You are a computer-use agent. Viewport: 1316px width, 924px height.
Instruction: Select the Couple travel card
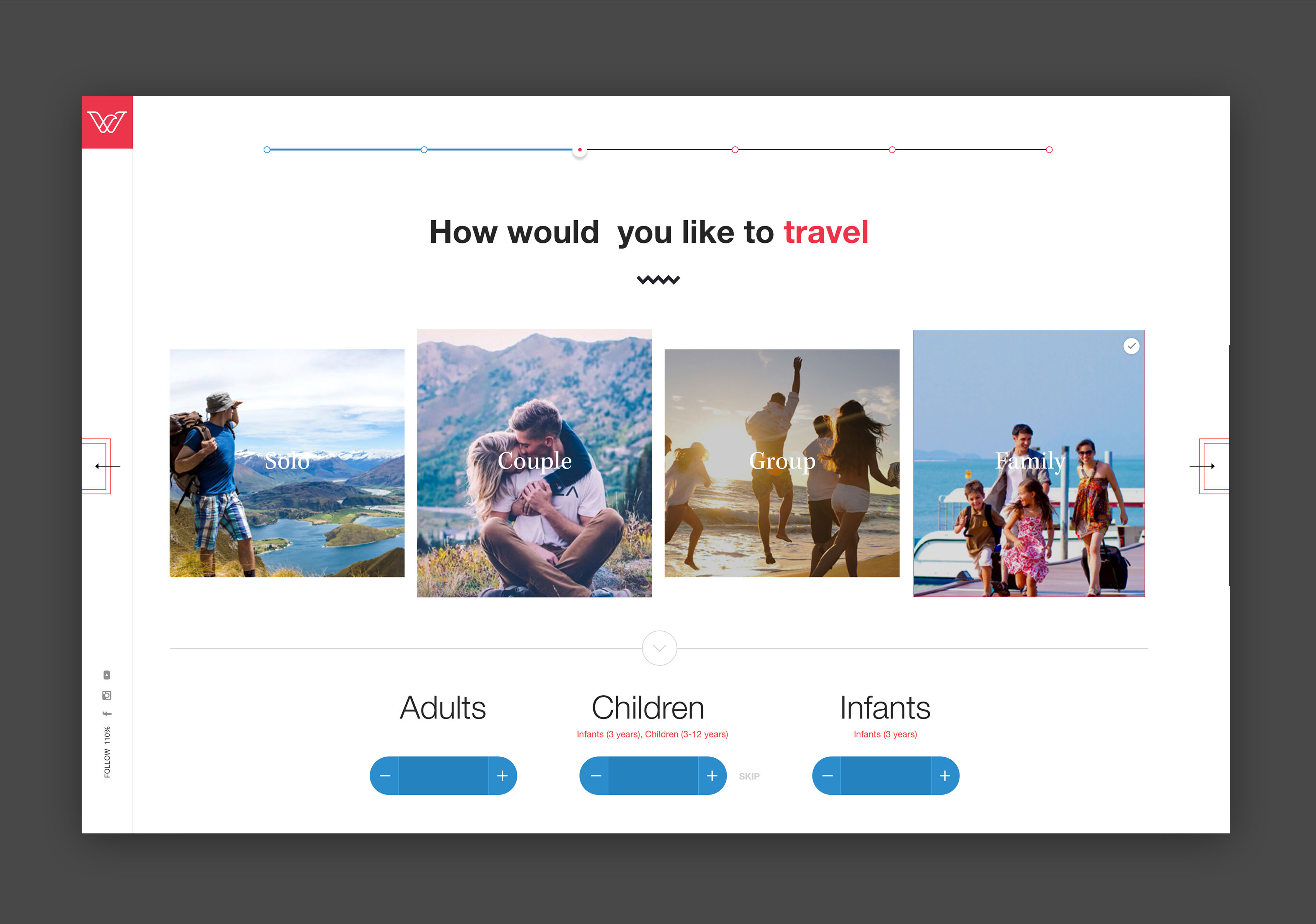(x=534, y=463)
